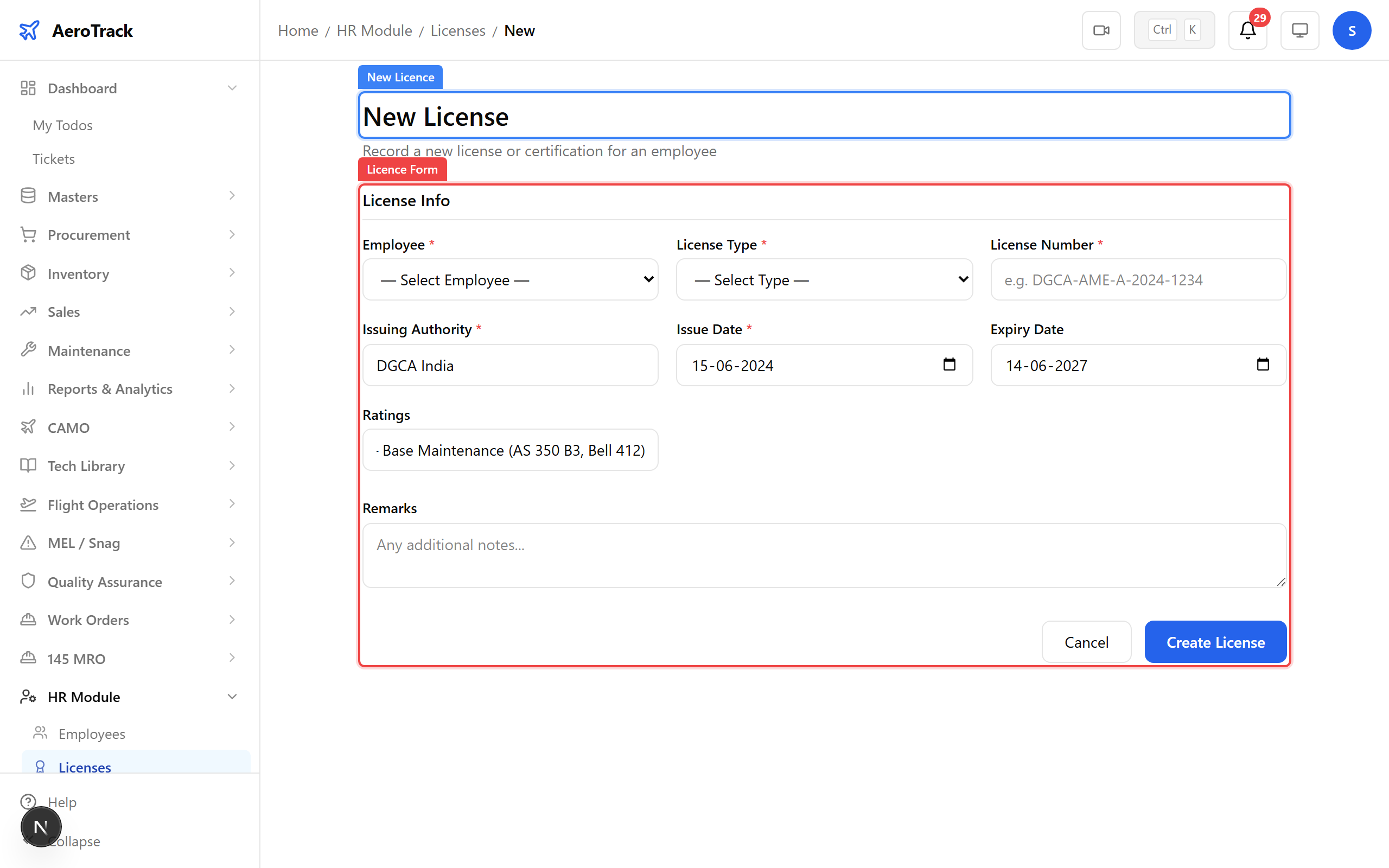The height and width of the screenshot is (868, 1389).
Task: Open notifications via the bell icon
Action: [1247, 31]
